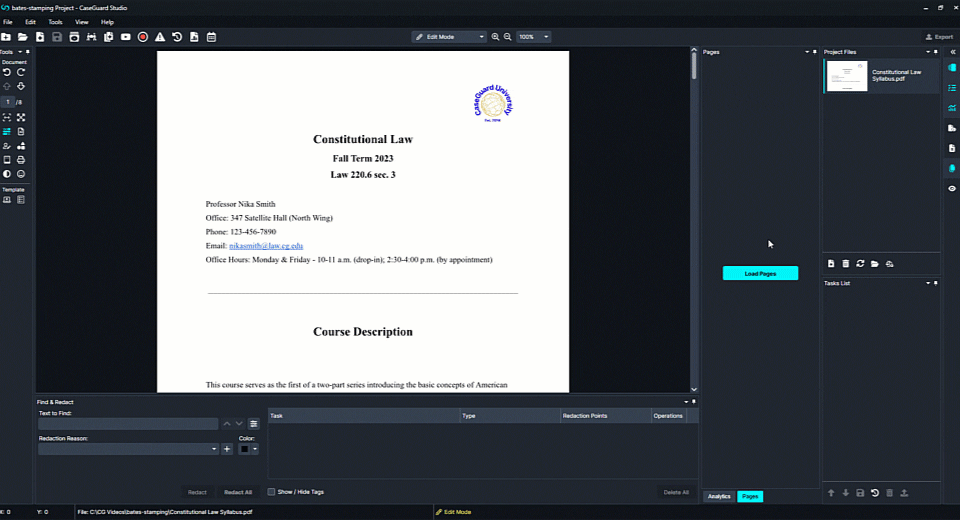Viewport: 960px width, 520px height.
Task: Zoom out with magnifier minus icon
Action: click(x=508, y=37)
